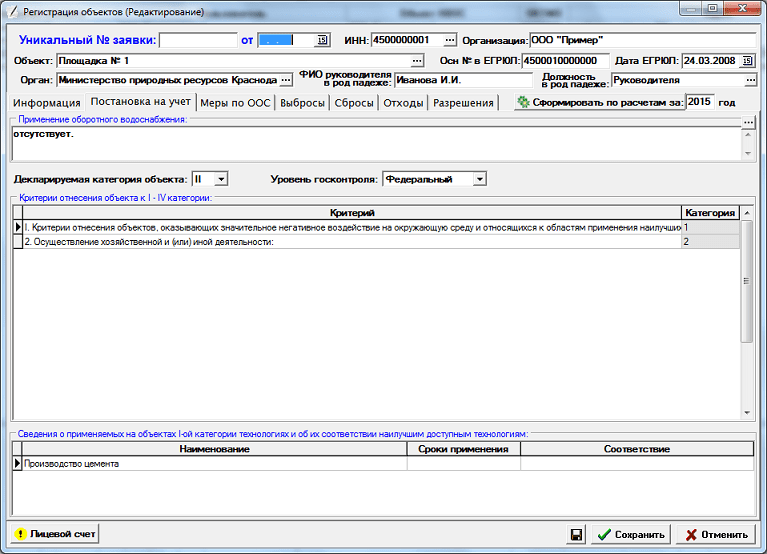Image resolution: width=767 pixels, height=554 pixels.
Task: Click the ellipsis button next to Площадка № 1
Action: coord(417,61)
